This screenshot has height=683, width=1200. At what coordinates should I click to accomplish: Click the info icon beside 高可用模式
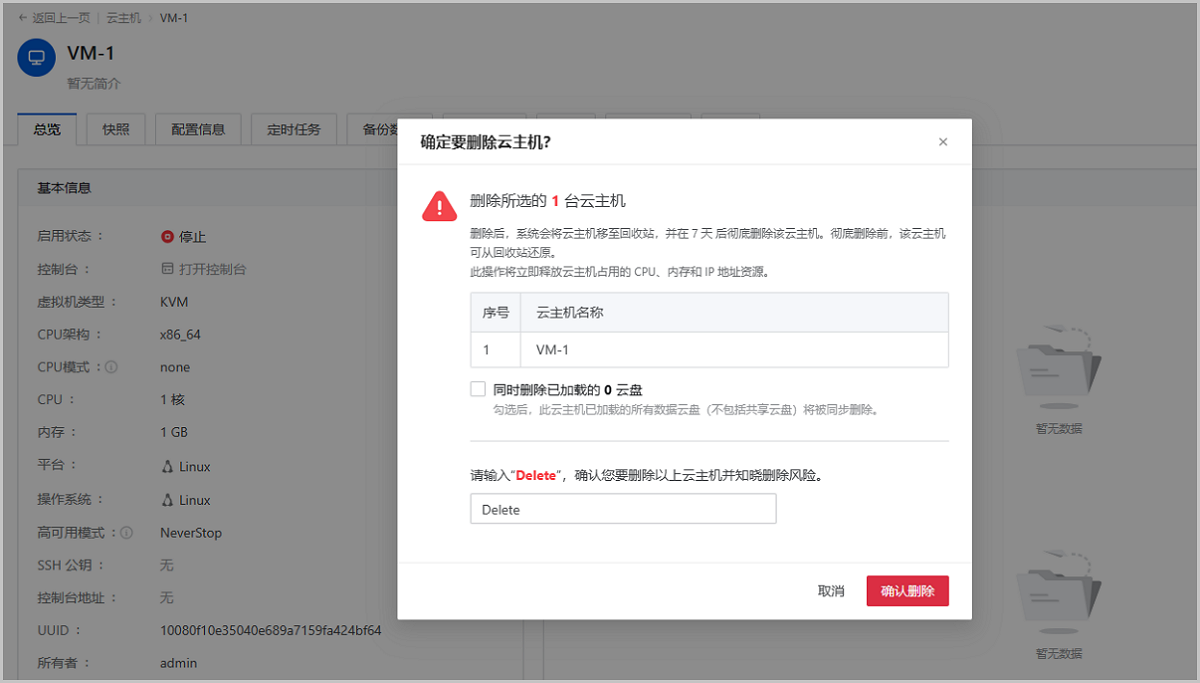click(126, 533)
